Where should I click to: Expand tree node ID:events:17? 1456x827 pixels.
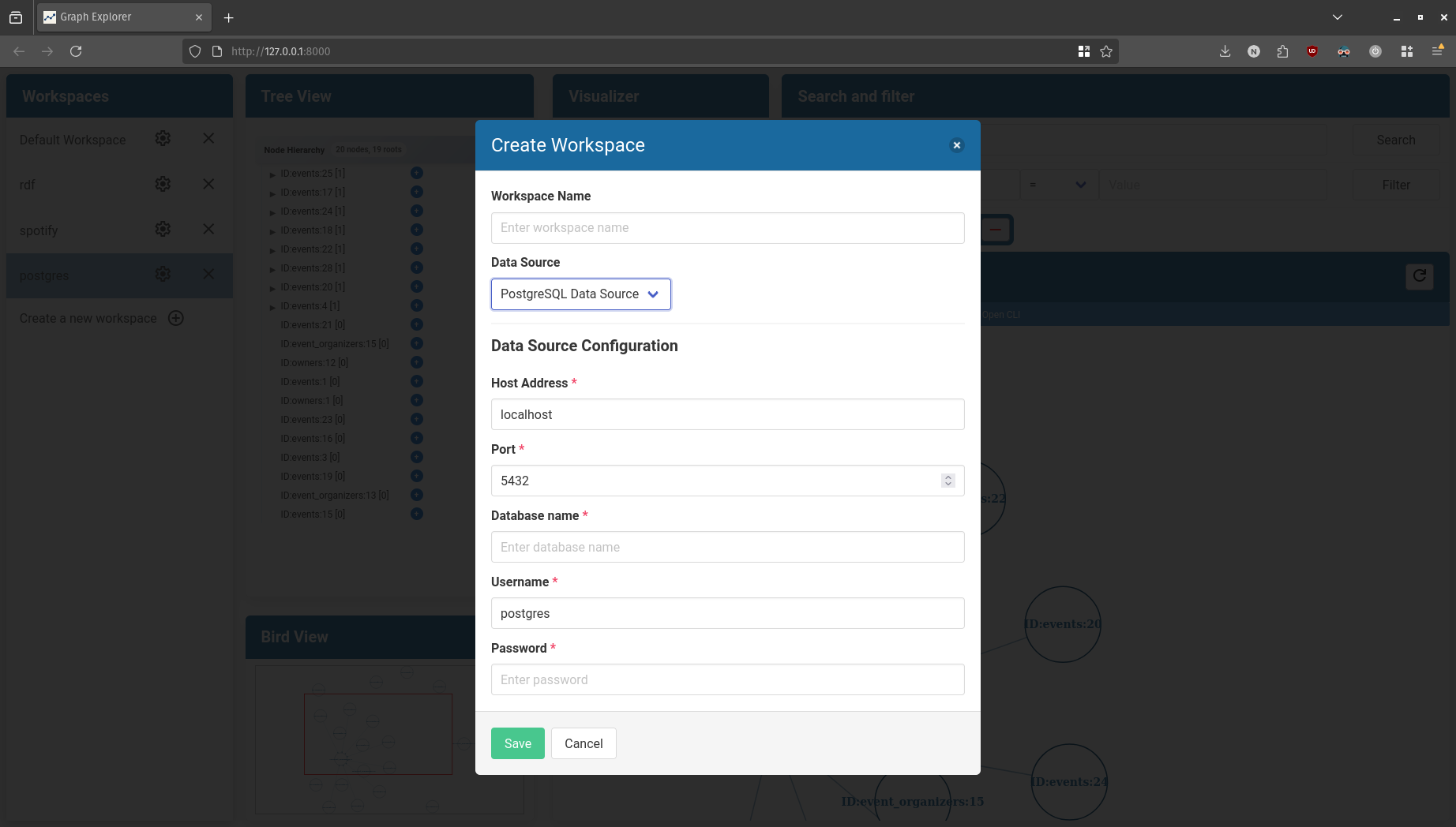coord(272,193)
